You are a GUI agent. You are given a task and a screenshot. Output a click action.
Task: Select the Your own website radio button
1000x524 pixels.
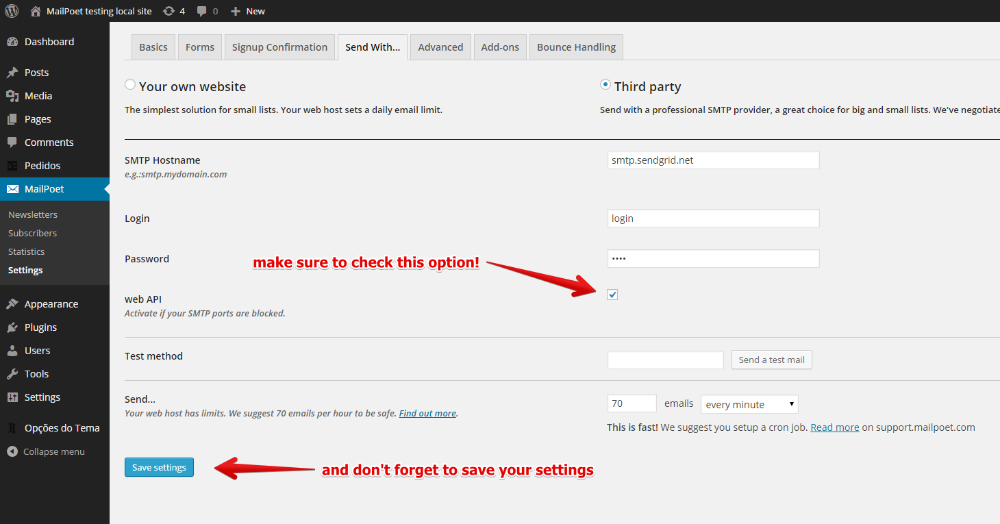tap(130, 85)
